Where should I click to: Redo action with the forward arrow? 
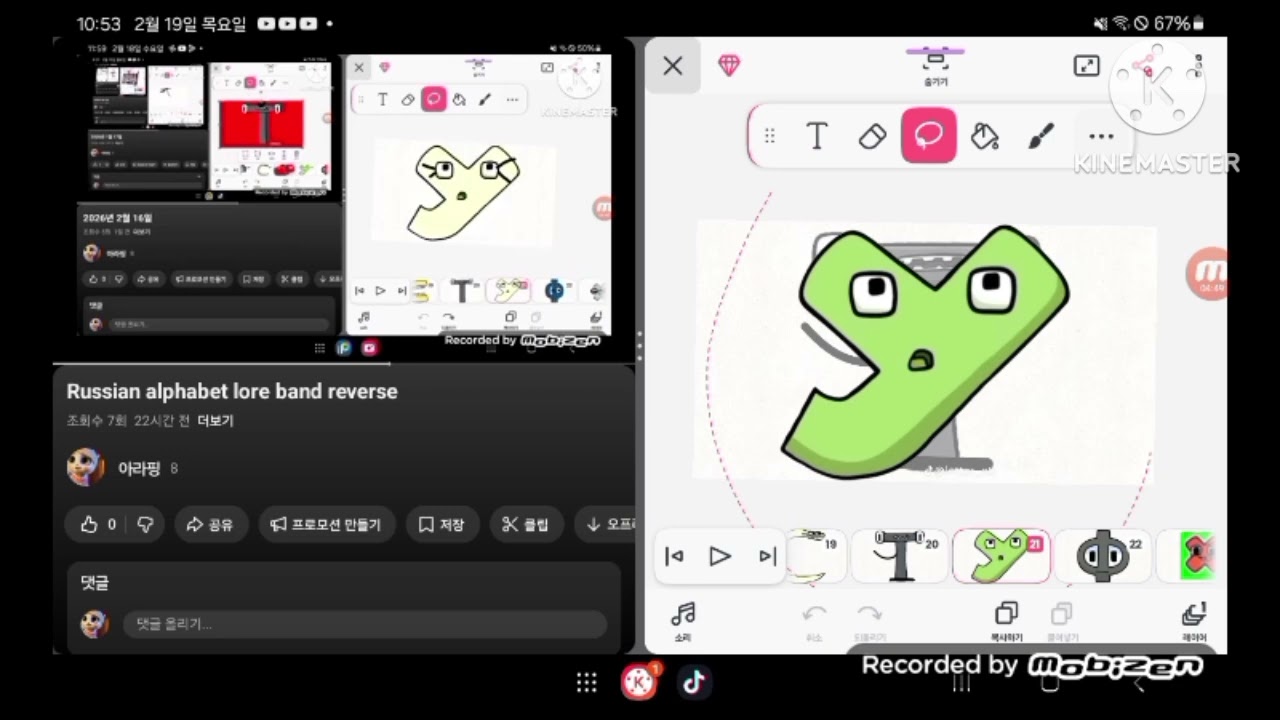tap(869, 620)
